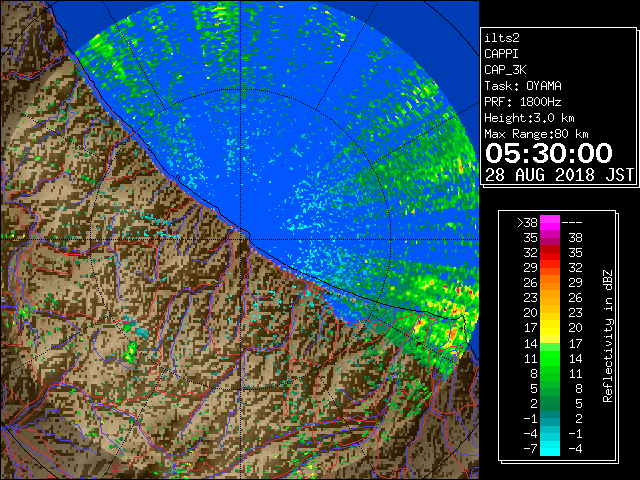The height and width of the screenshot is (480, 640).
Task: Click the '---' legend entry
Action: coord(572,222)
